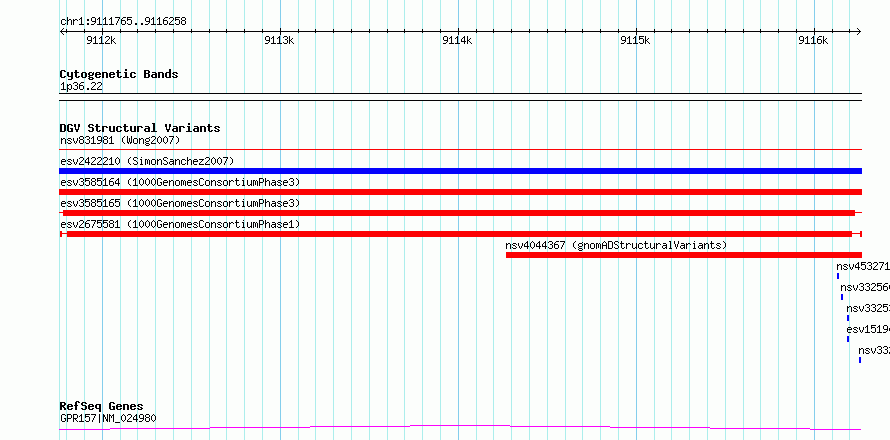The image size is (890, 440).
Task: Open the esv2422210 (SimonSanchez2007) label
Action: click(147, 161)
